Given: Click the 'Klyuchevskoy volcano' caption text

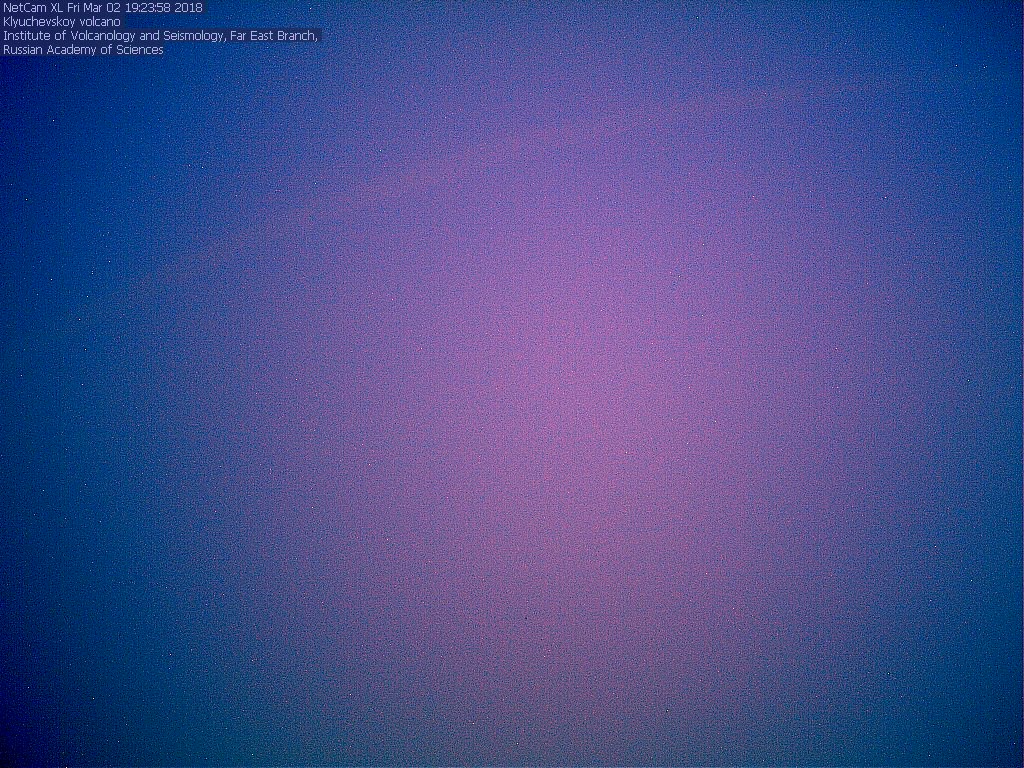Looking at the screenshot, I should pos(61,22).
